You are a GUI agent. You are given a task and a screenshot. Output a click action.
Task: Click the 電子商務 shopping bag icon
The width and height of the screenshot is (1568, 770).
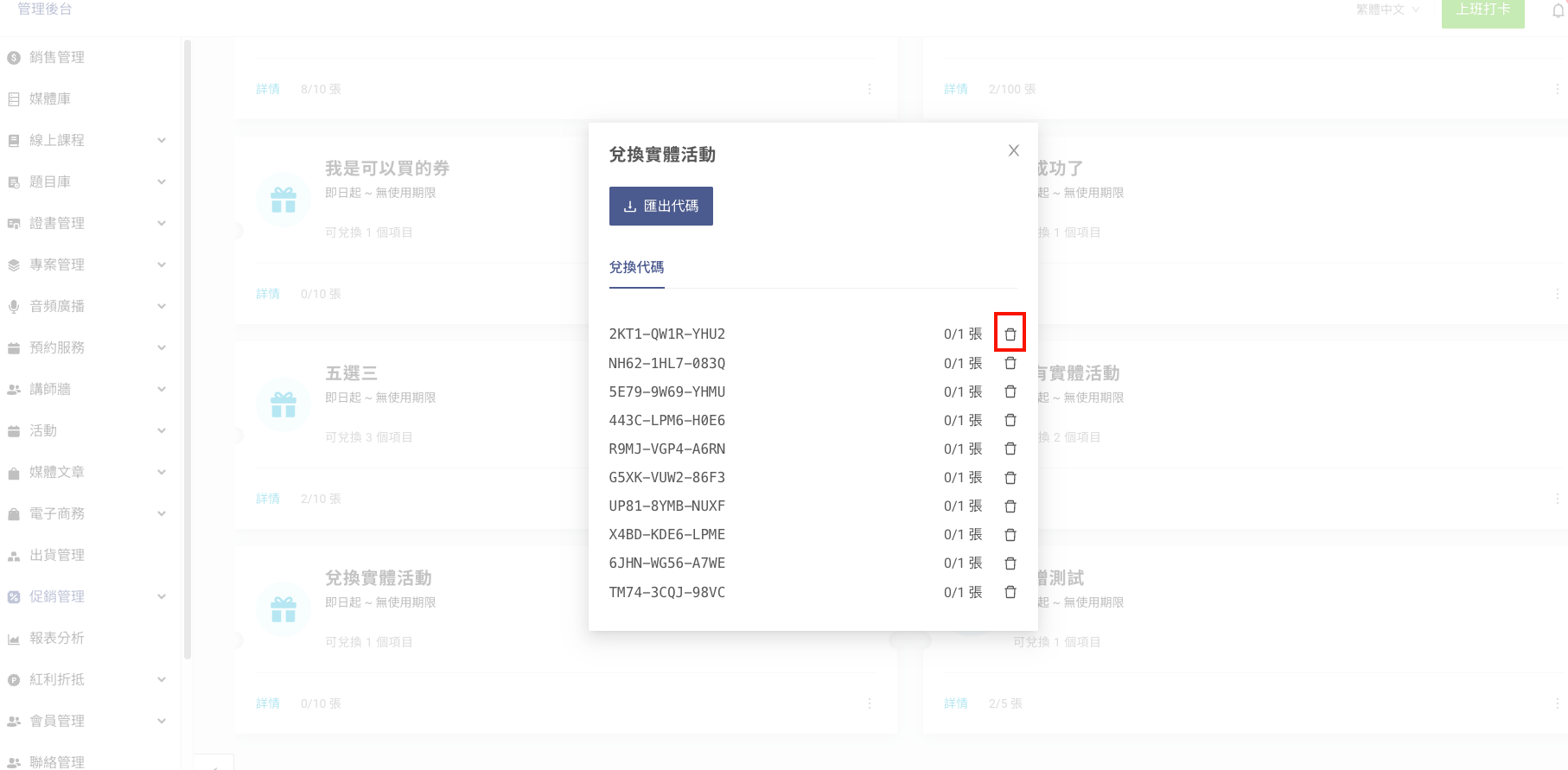point(14,513)
